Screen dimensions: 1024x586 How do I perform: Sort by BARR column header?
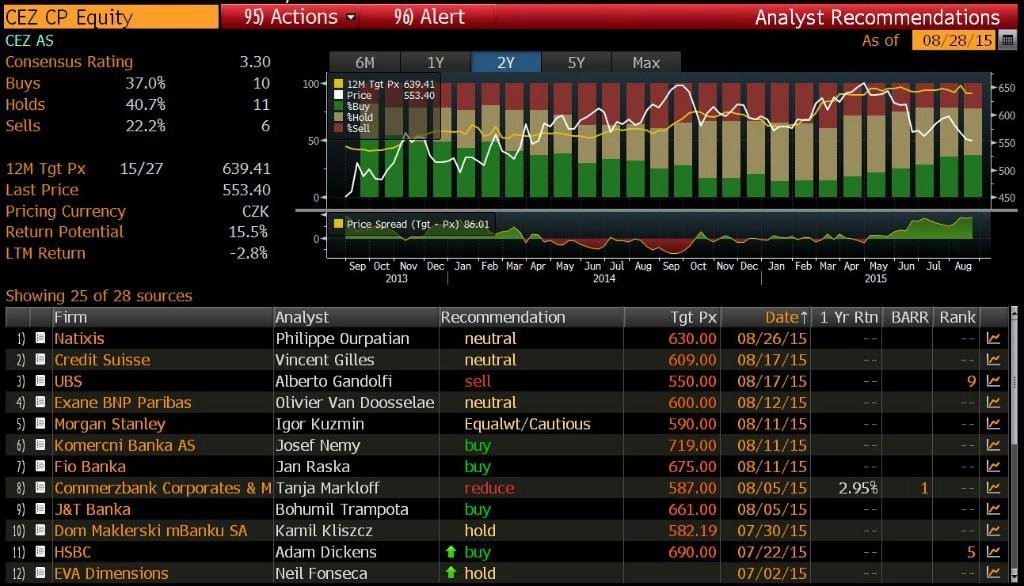tap(908, 317)
